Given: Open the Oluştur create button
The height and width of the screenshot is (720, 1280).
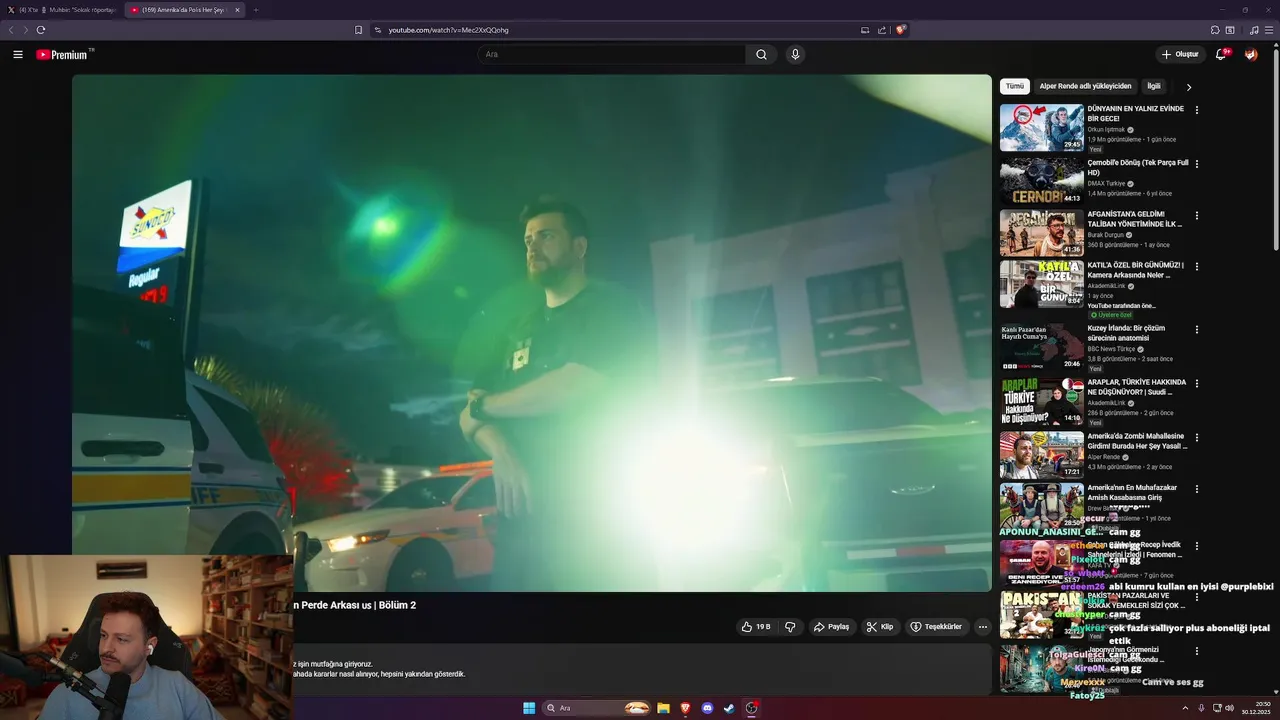Looking at the screenshot, I should click(1180, 55).
